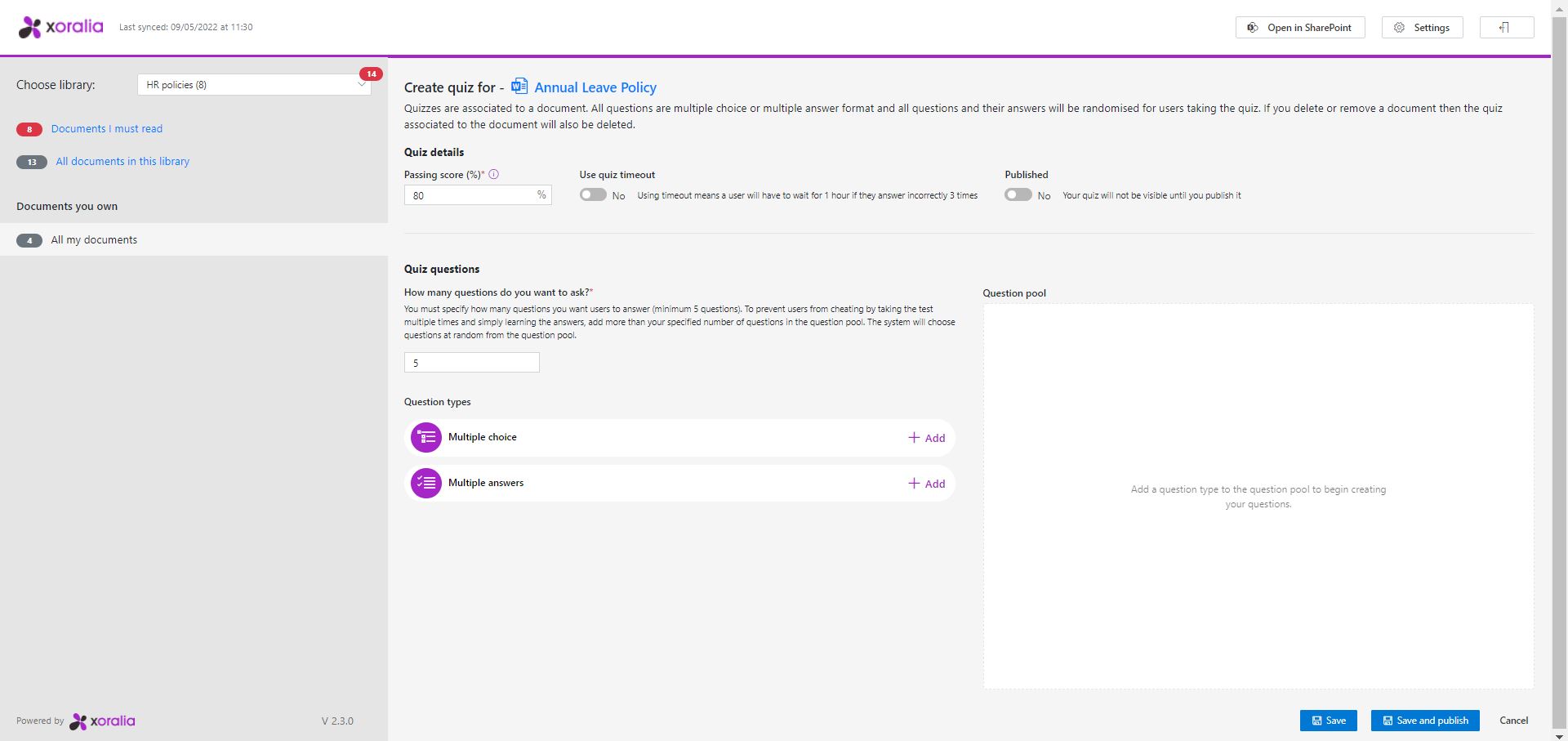Click Save and publish
Screen dimensions: 1568x741
[x=1425, y=721]
